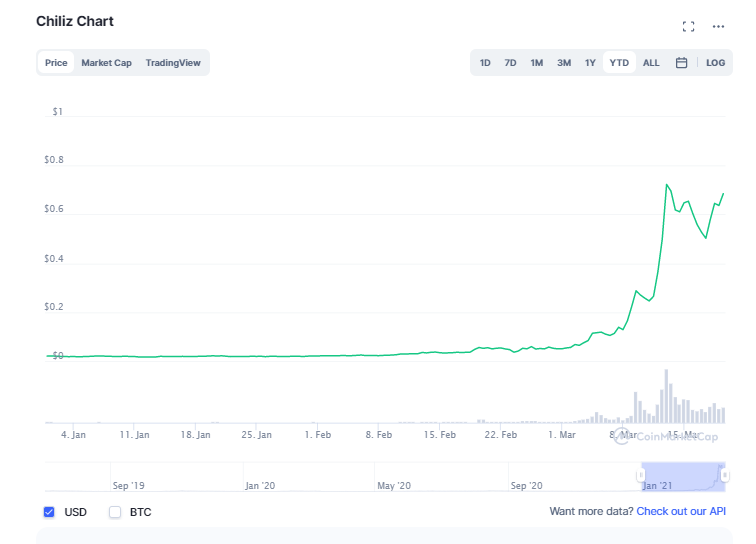Switch to the TradingView tab
Screen dimensions: 756x544
172,63
